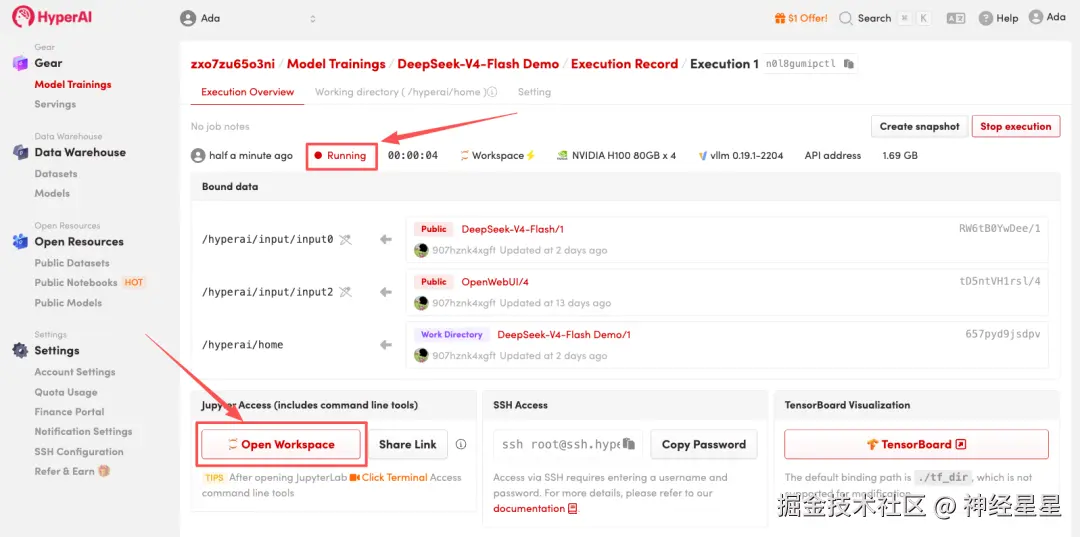Screen dimensions: 1080x537
Task: Click the Data Warehouse cube icon
Action: click(20, 152)
